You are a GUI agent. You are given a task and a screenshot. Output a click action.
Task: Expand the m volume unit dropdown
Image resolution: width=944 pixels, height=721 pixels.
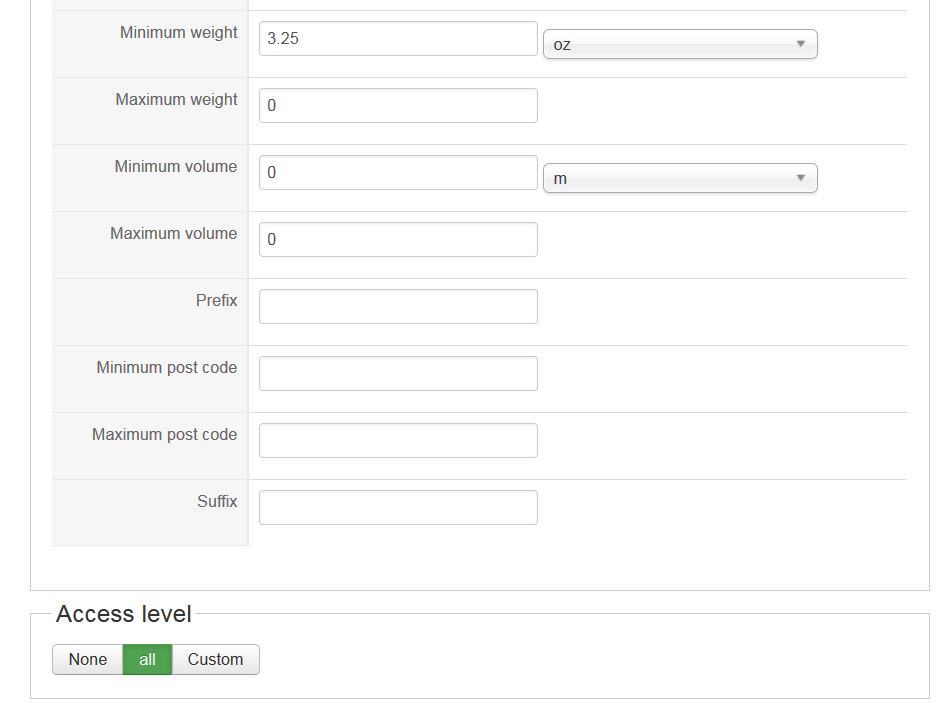(x=680, y=178)
